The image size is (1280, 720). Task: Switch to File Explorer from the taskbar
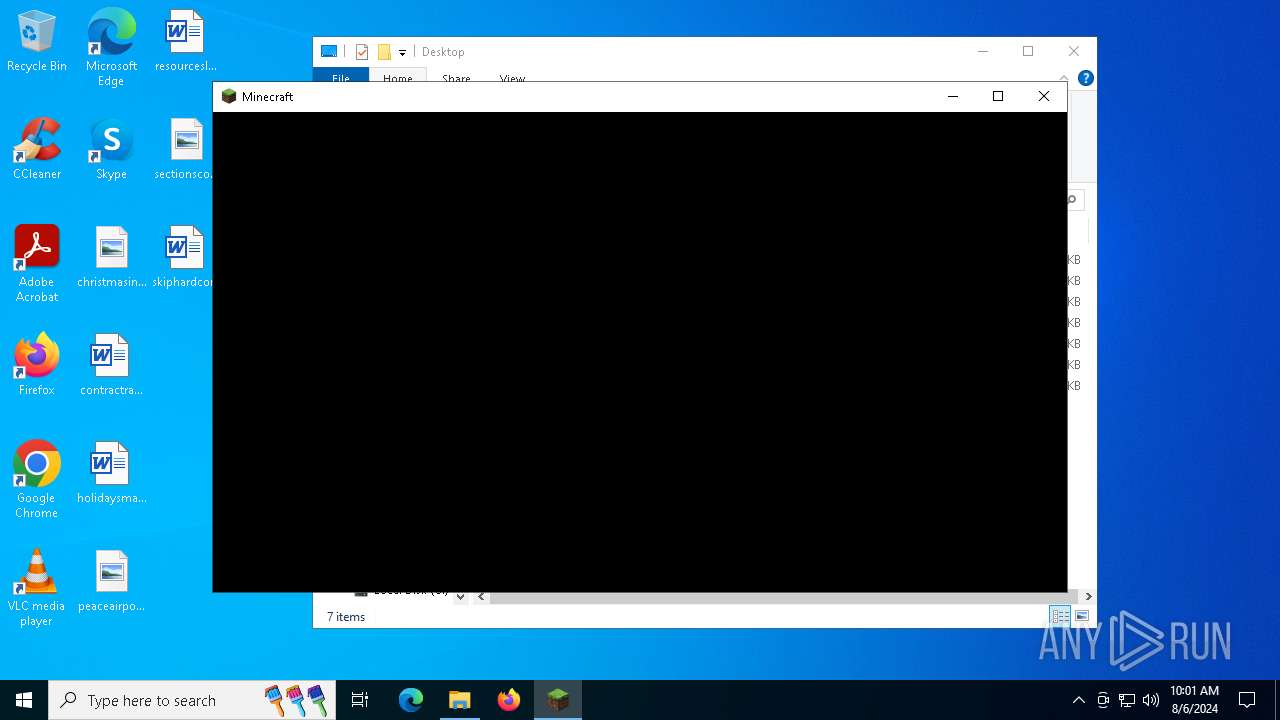pos(460,700)
